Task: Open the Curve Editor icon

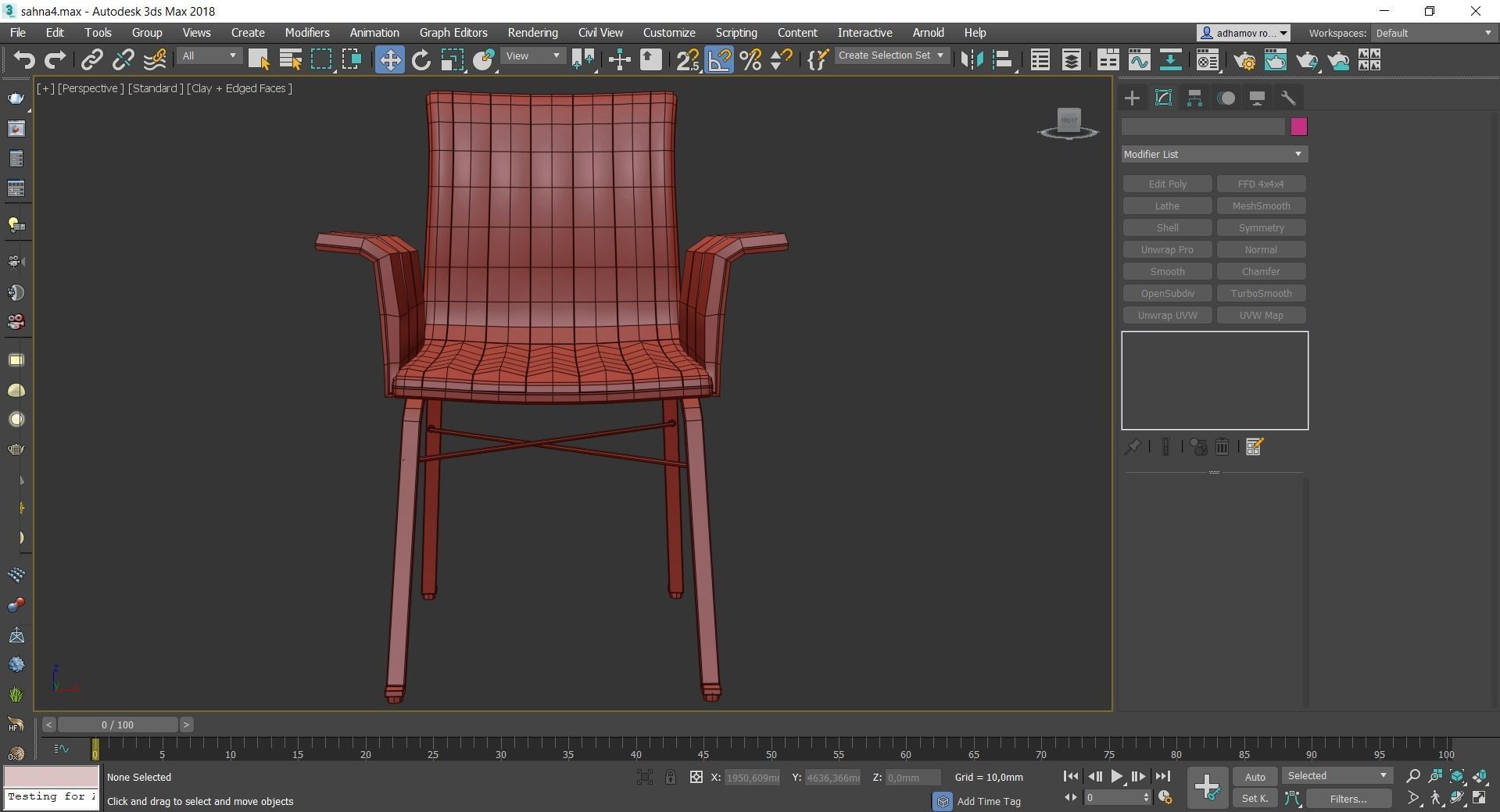Action: (x=1139, y=59)
